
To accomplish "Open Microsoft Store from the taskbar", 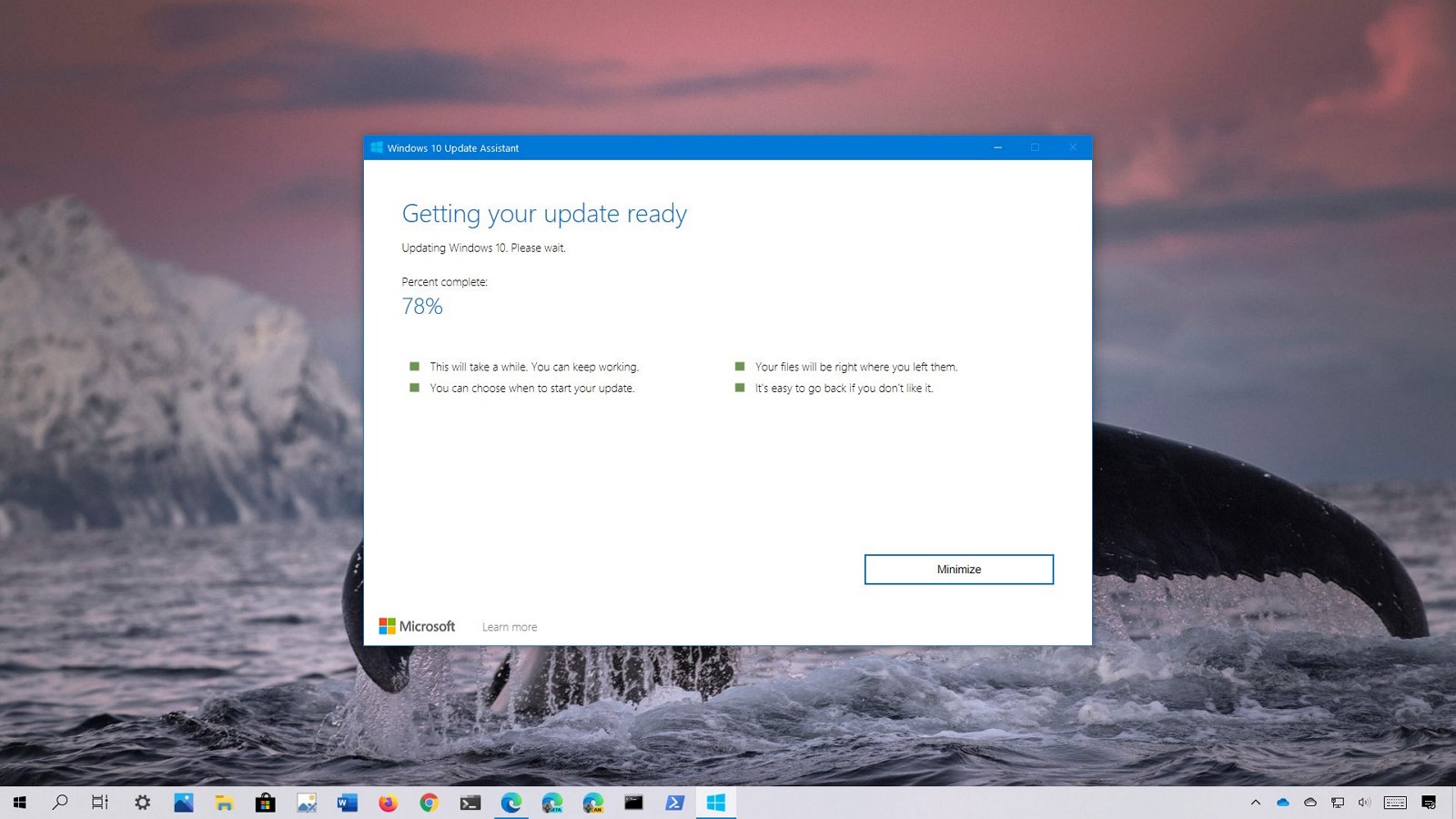I will (x=265, y=803).
